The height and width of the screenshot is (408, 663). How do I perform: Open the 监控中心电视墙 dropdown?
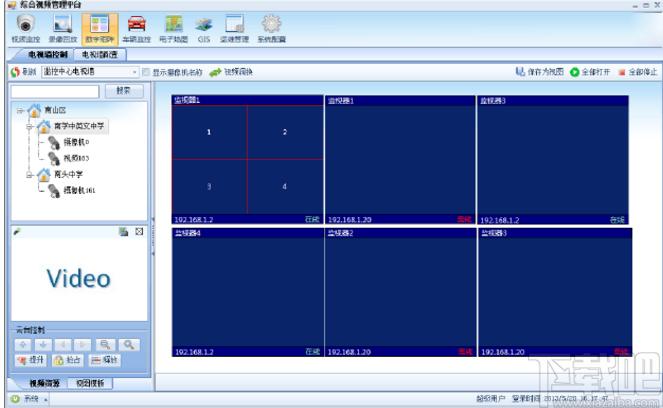click(x=90, y=72)
